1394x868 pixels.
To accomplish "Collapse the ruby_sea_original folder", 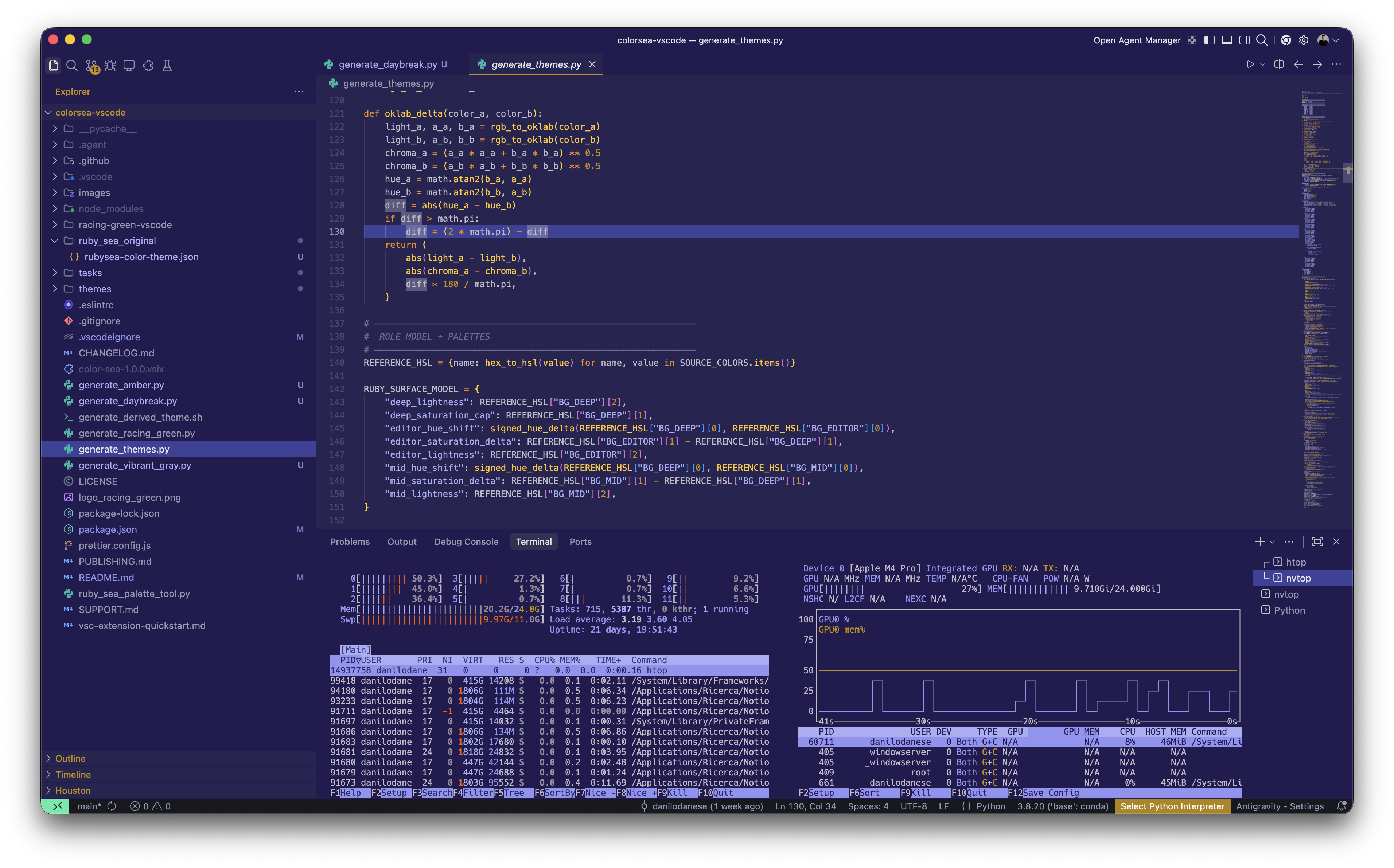I will [55, 241].
